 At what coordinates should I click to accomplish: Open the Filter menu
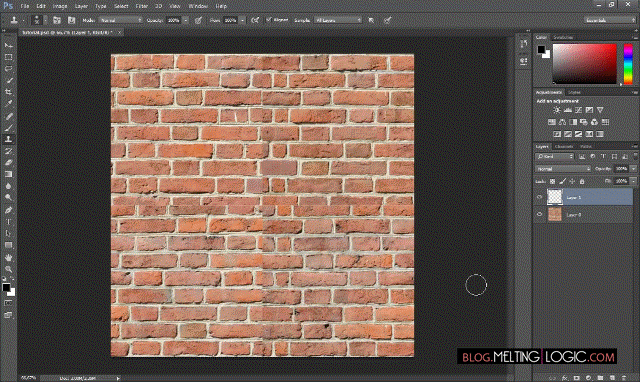pyautogui.click(x=142, y=6)
